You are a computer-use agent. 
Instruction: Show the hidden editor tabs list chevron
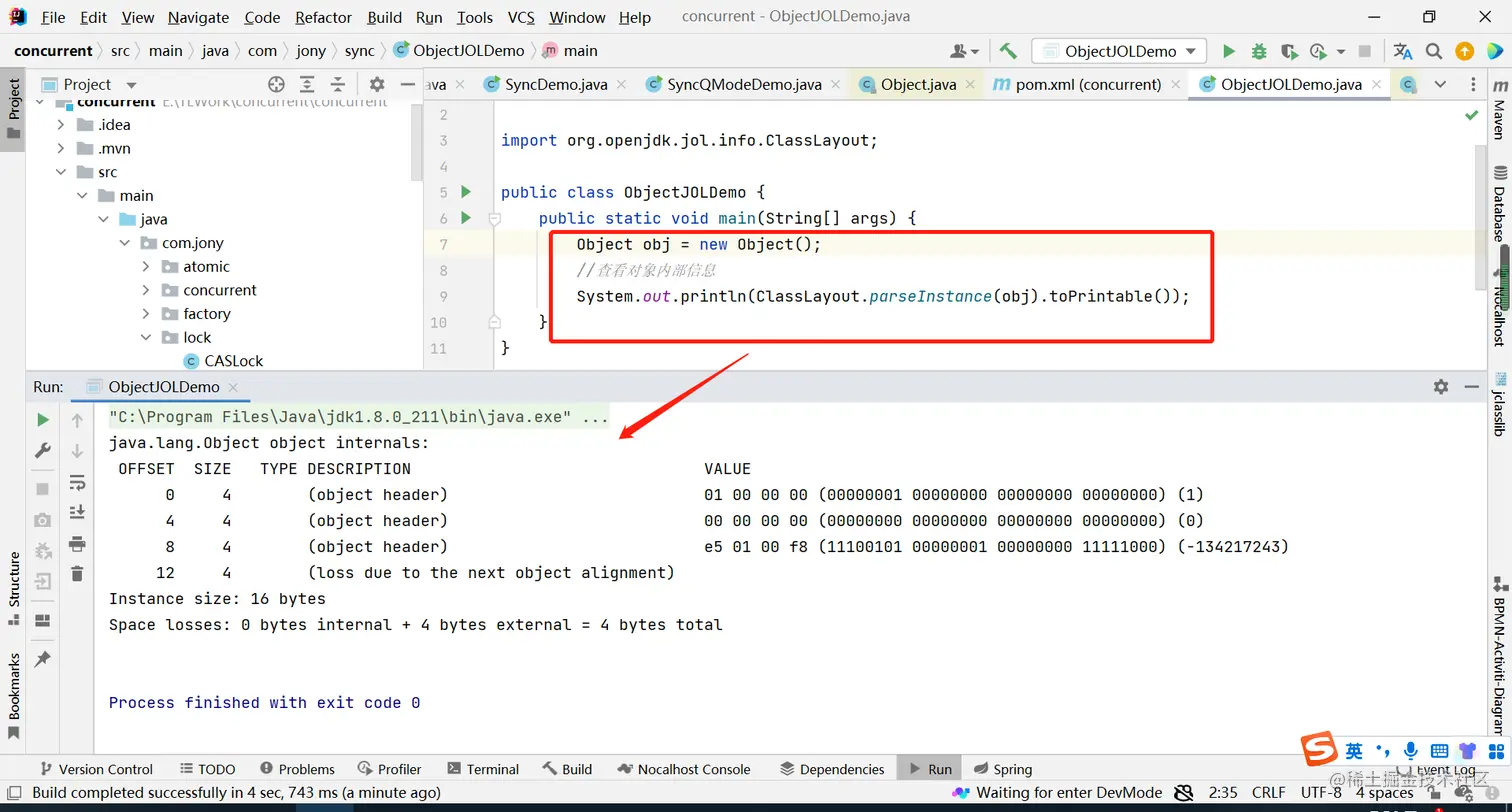pos(1440,85)
